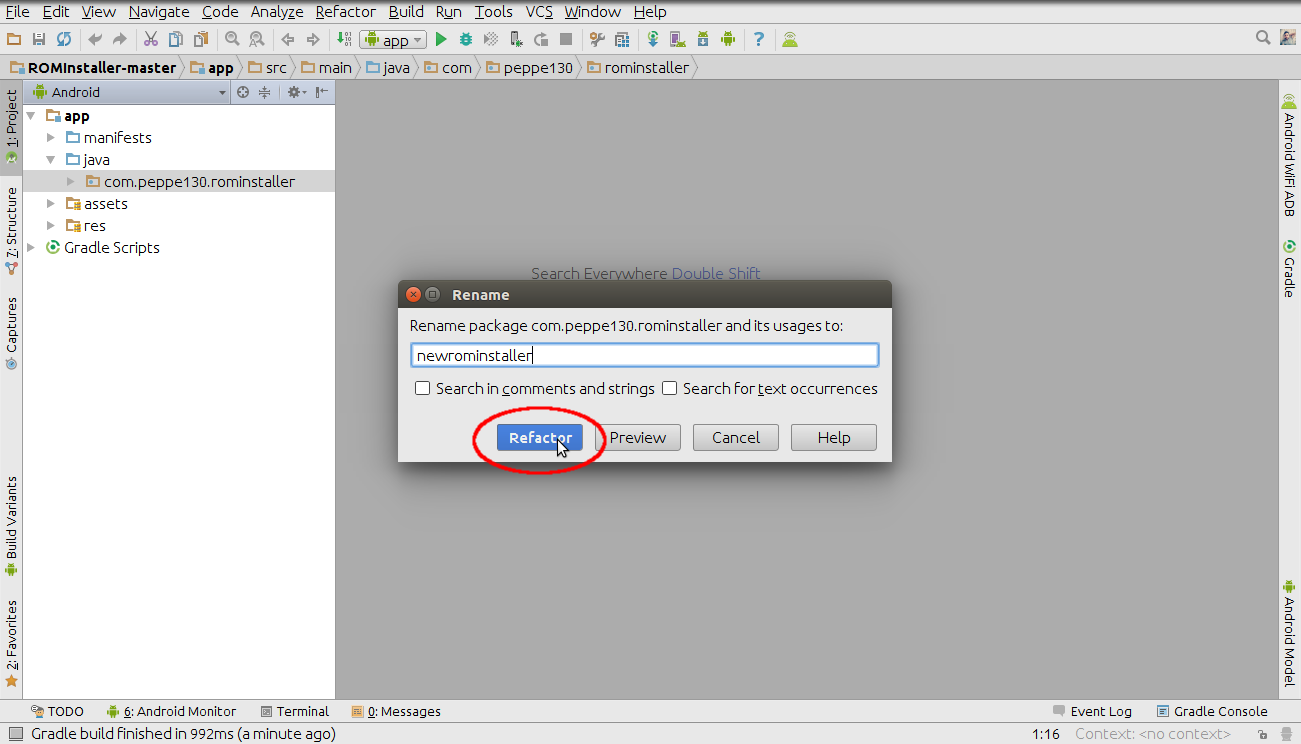This screenshot has width=1301, height=744.
Task: Open the File menu
Action: point(17,12)
